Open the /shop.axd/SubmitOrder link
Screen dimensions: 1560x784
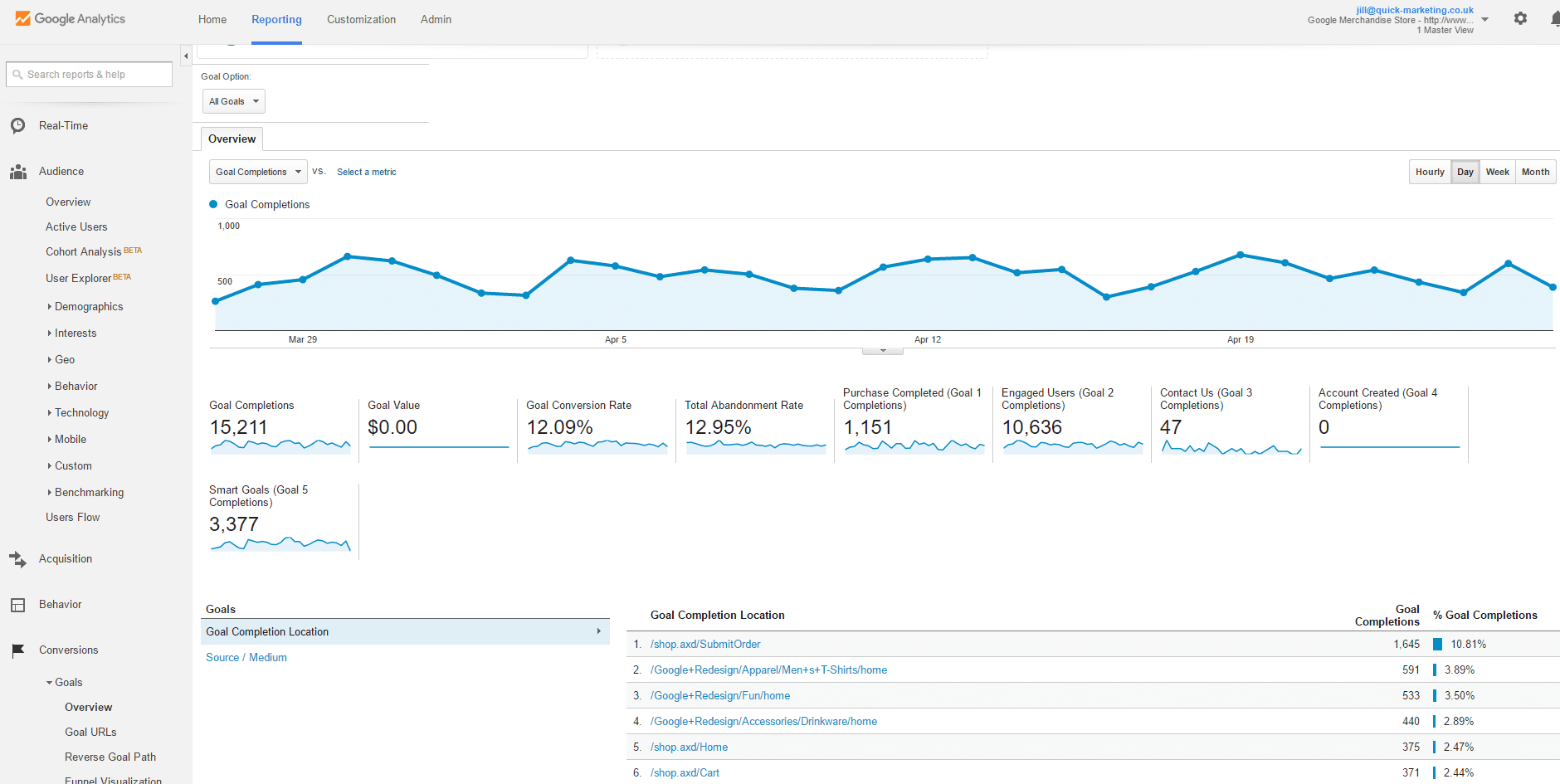[704, 644]
